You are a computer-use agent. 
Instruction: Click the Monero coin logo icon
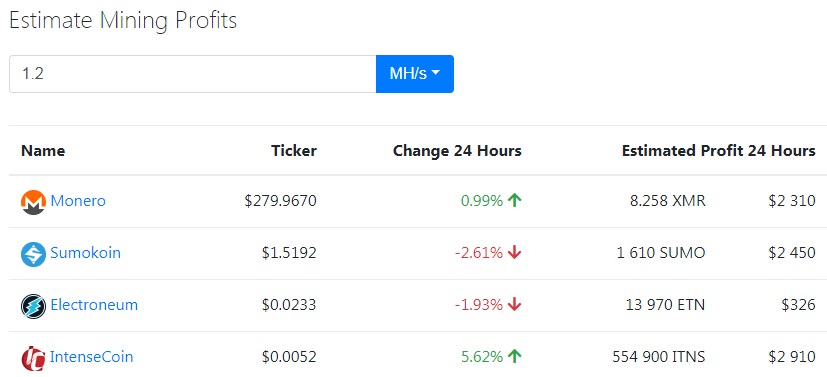[x=33, y=202]
